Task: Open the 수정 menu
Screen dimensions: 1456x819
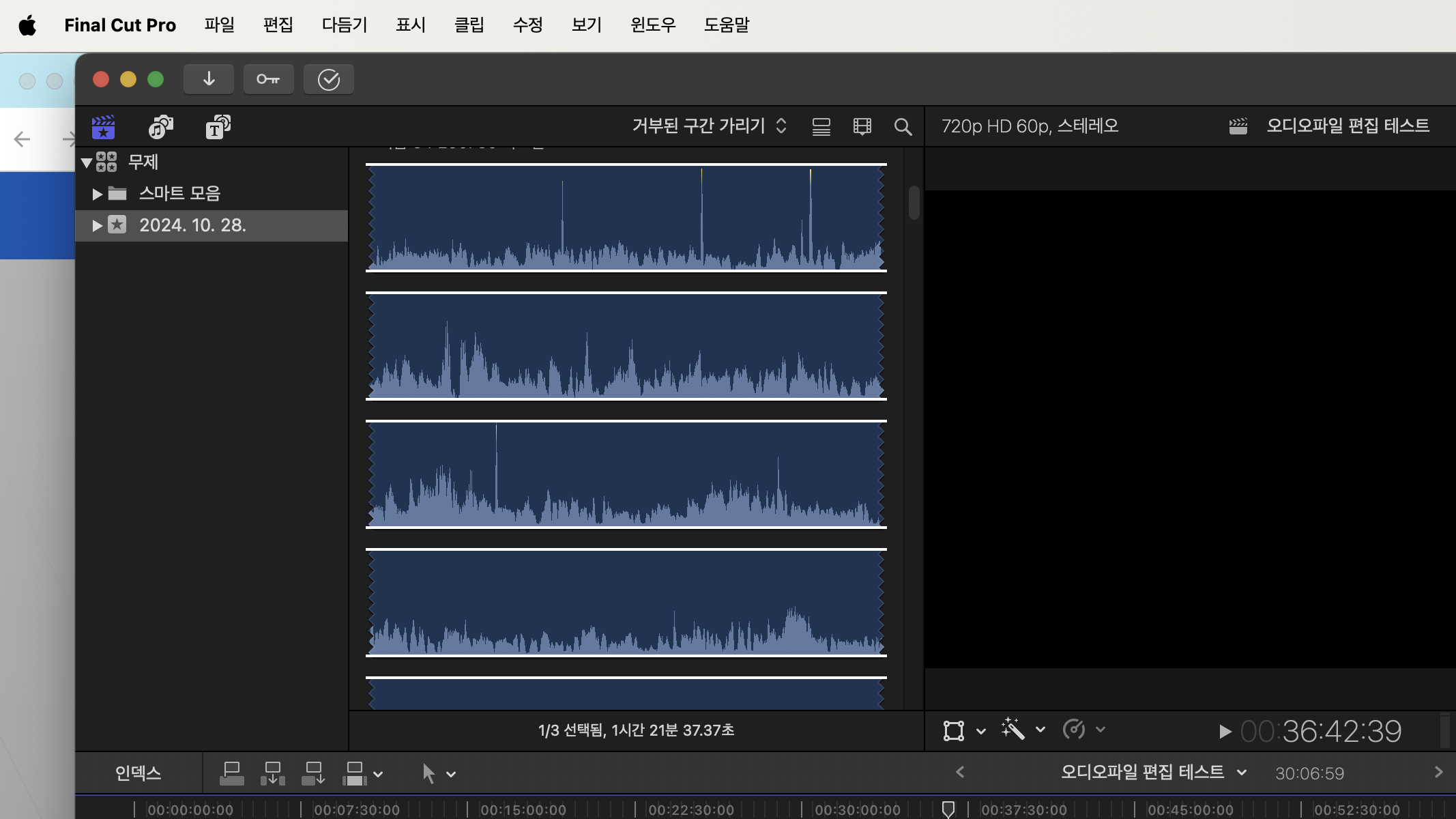Action: 528,25
